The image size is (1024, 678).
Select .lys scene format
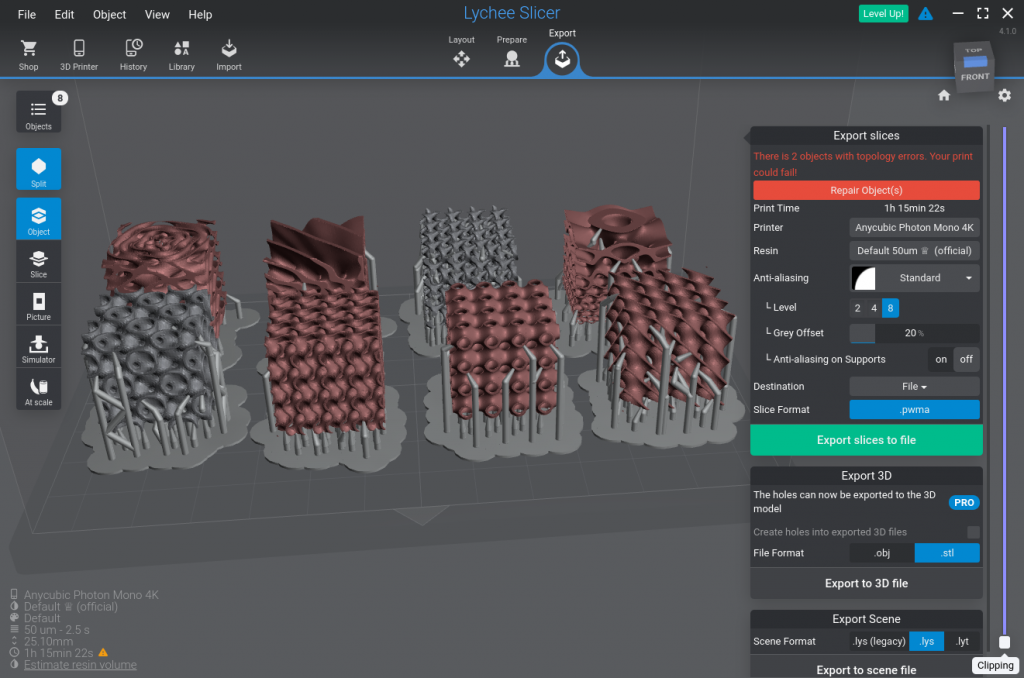coord(927,641)
